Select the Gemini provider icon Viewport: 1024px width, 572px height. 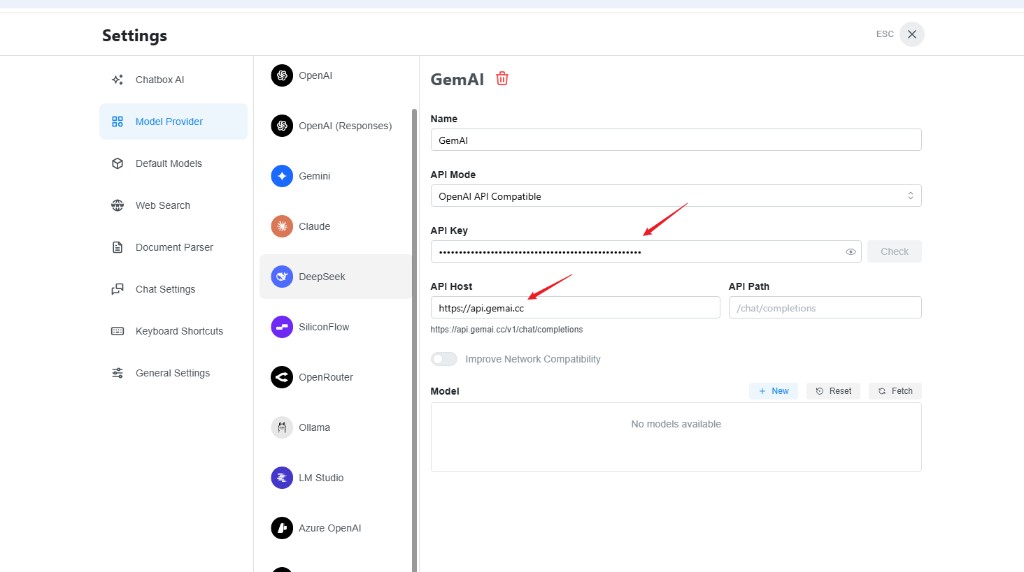(282, 176)
